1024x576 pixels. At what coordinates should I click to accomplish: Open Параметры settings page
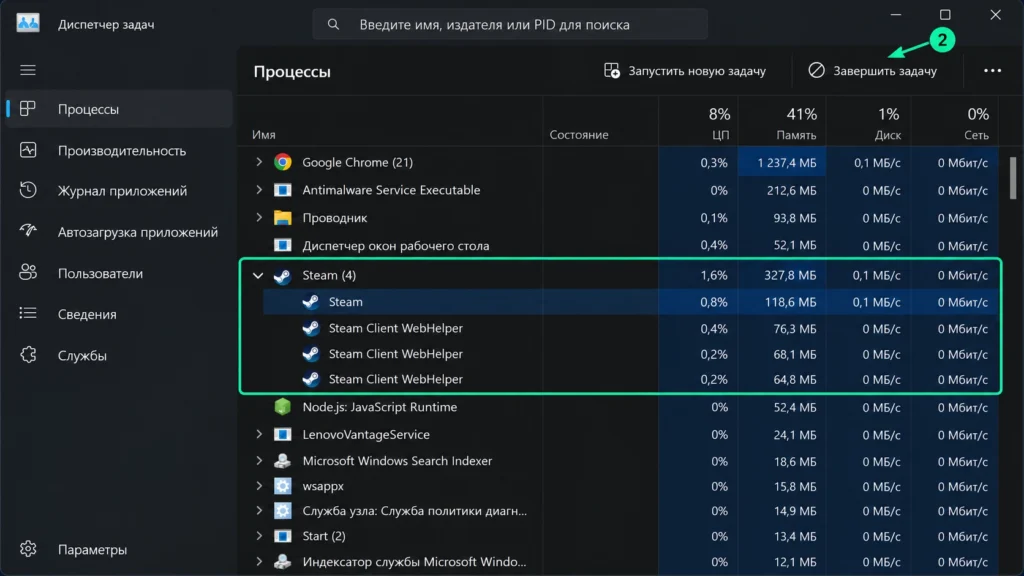[119, 549]
